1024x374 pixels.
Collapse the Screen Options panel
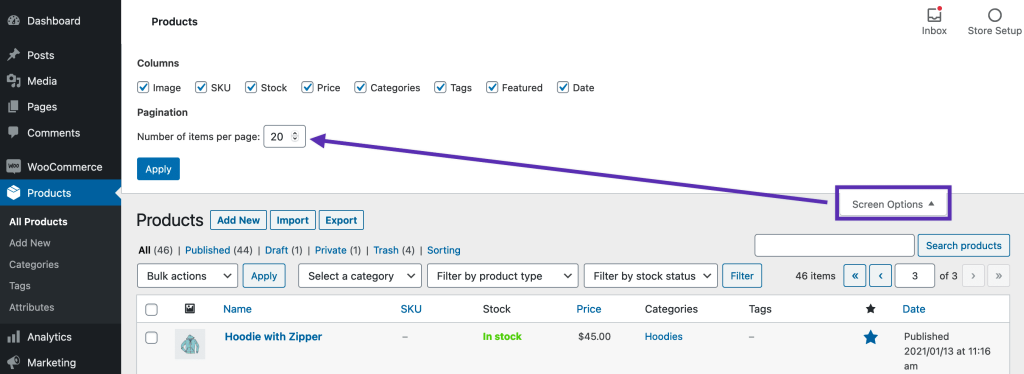coord(893,204)
